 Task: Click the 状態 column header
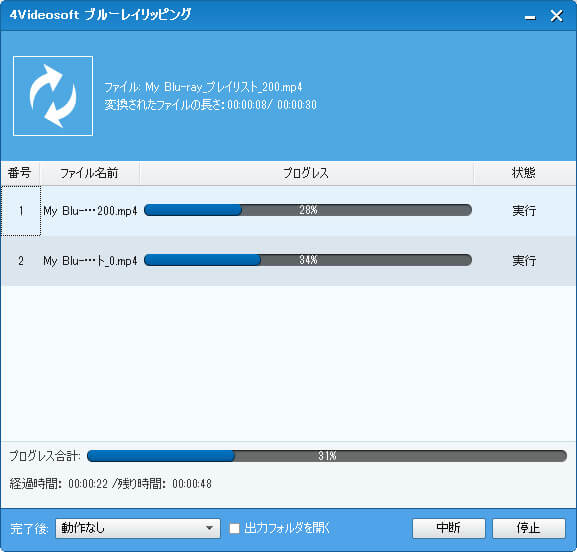(524, 173)
